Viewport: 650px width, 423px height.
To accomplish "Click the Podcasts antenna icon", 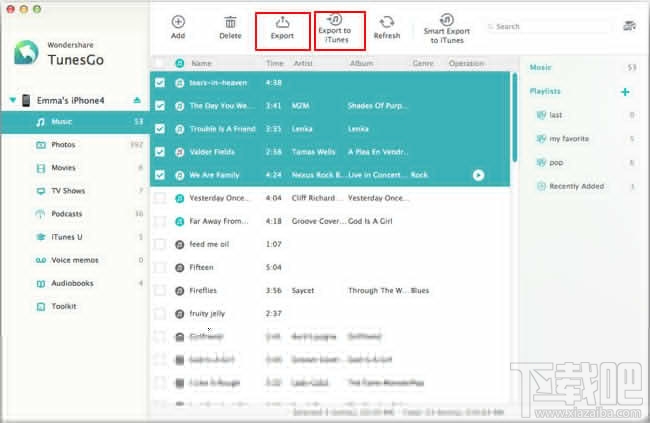I will [40, 214].
